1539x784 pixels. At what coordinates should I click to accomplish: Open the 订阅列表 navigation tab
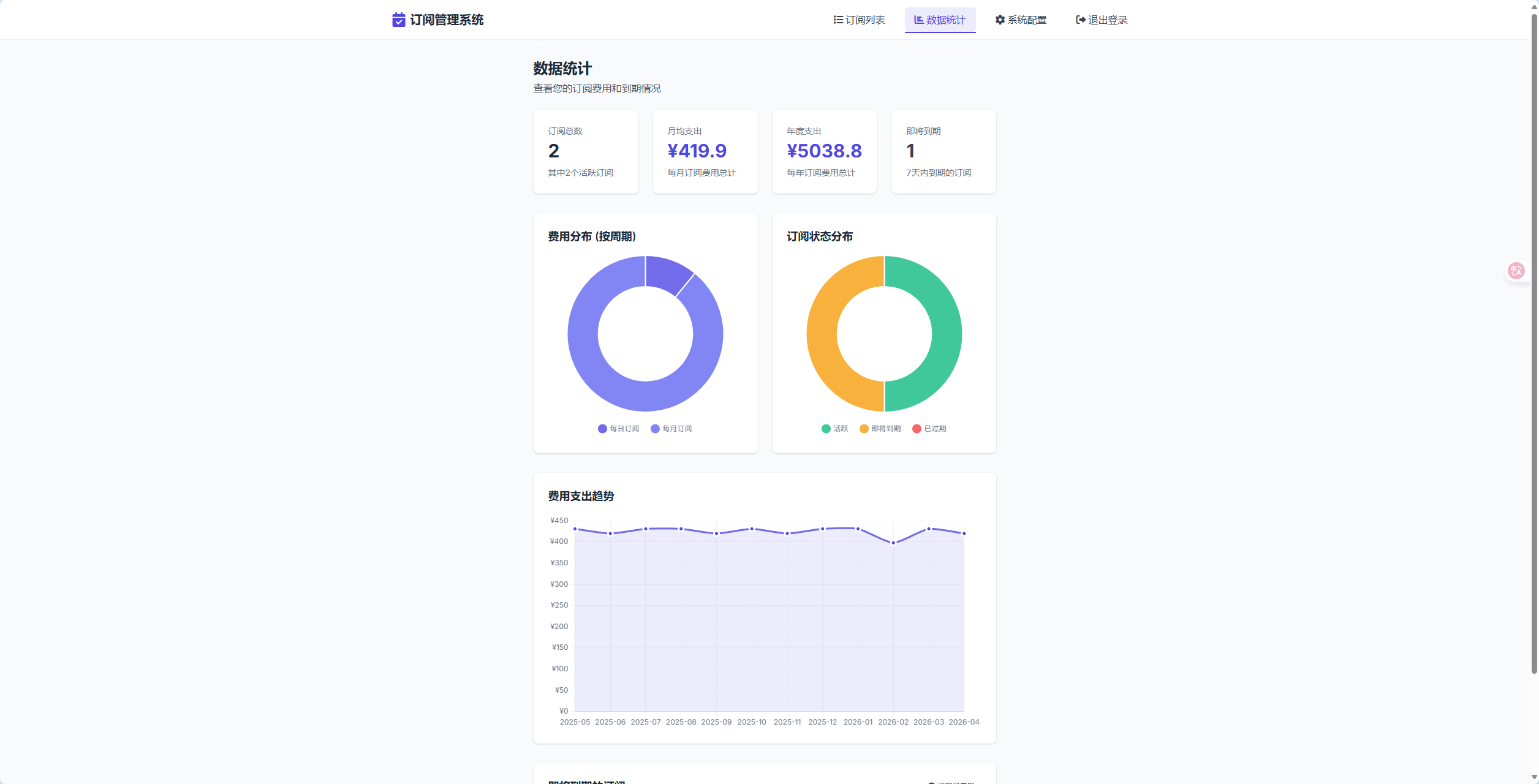(x=864, y=20)
